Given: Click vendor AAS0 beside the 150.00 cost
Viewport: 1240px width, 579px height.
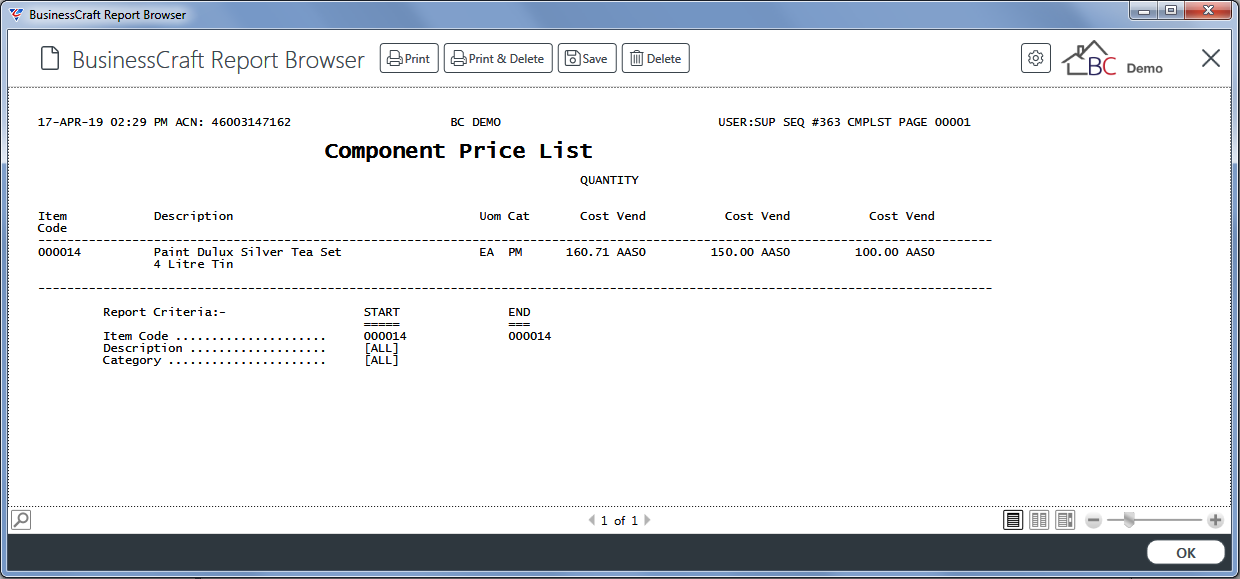Looking at the screenshot, I should point(776,252).
